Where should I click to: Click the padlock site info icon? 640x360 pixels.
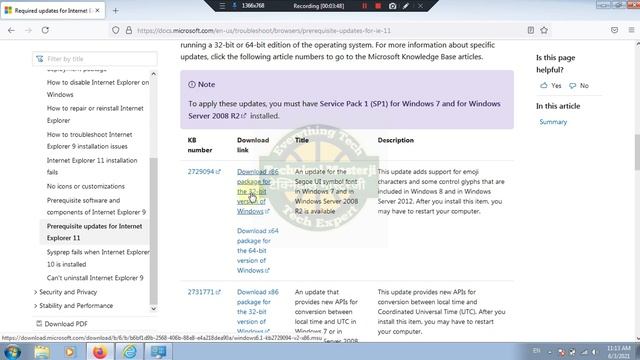tap(129, 30)
